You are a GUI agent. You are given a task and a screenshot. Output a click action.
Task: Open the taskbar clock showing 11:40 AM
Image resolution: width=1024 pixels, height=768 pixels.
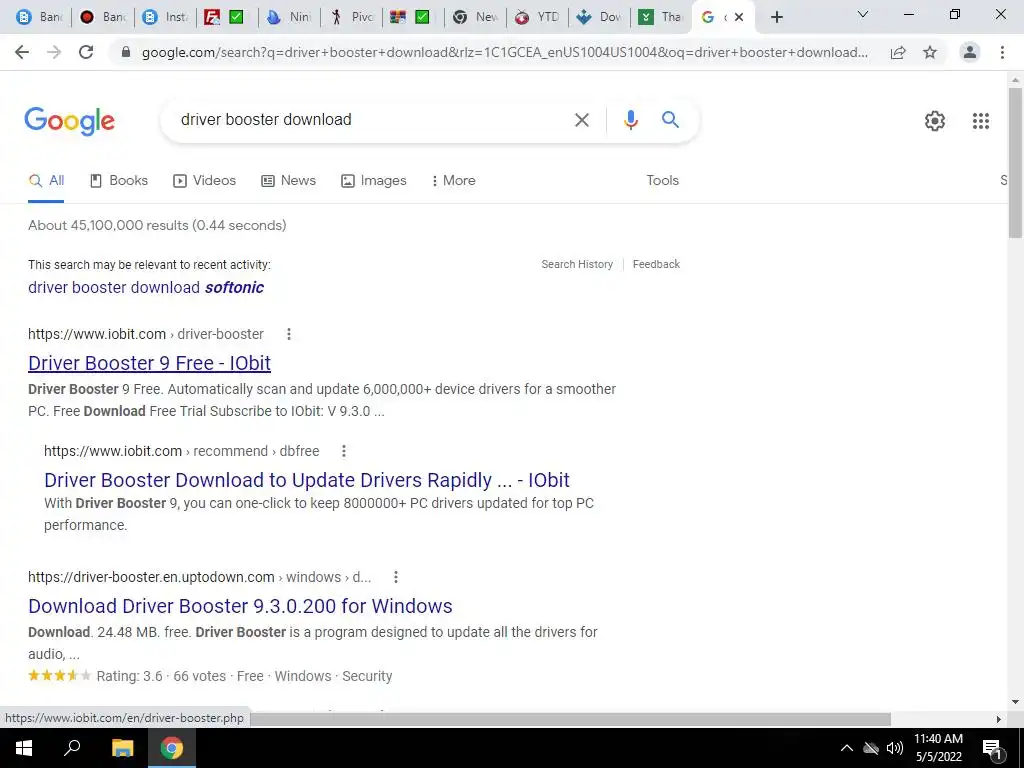click(938, 748)
